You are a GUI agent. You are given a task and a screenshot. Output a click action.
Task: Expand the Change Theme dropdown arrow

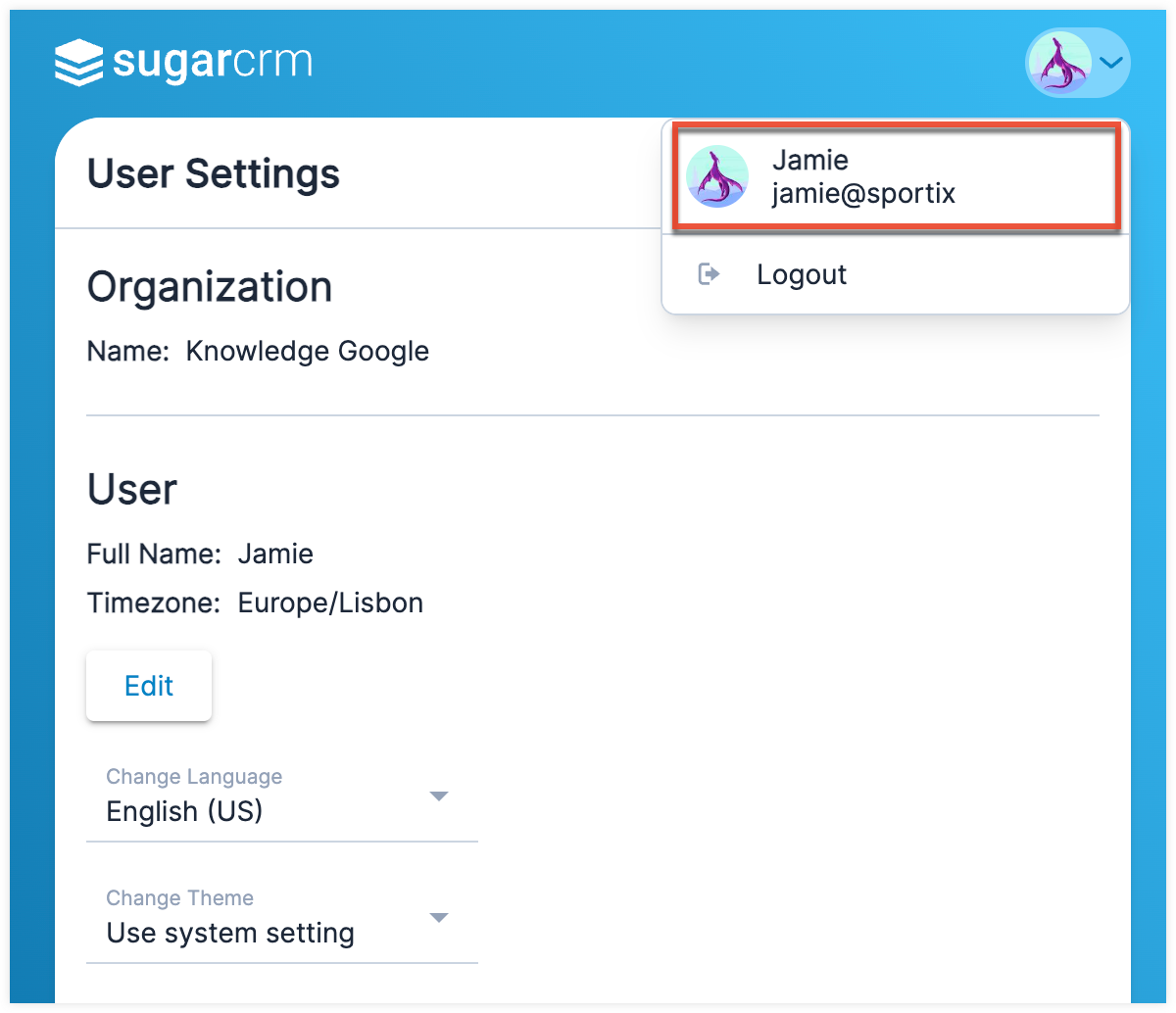tap(439, 917)
